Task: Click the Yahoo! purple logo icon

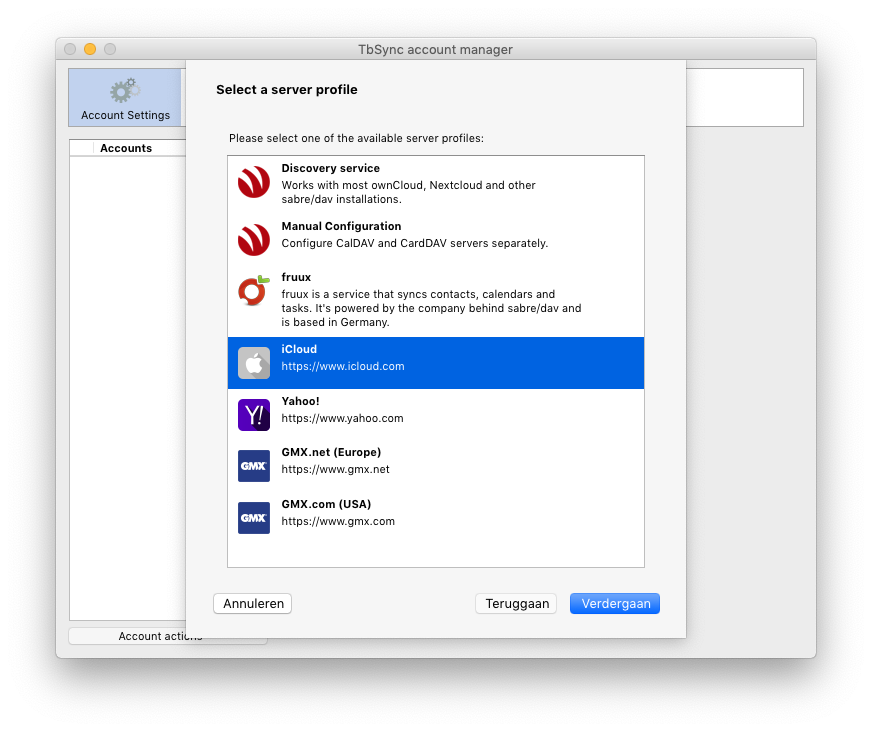Action: tap(253, 415)
